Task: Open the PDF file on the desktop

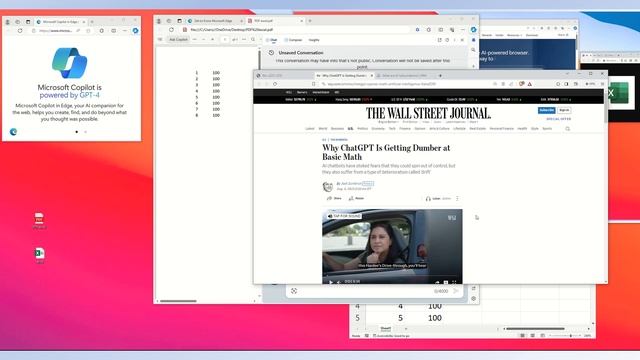Action: (39, 220)
